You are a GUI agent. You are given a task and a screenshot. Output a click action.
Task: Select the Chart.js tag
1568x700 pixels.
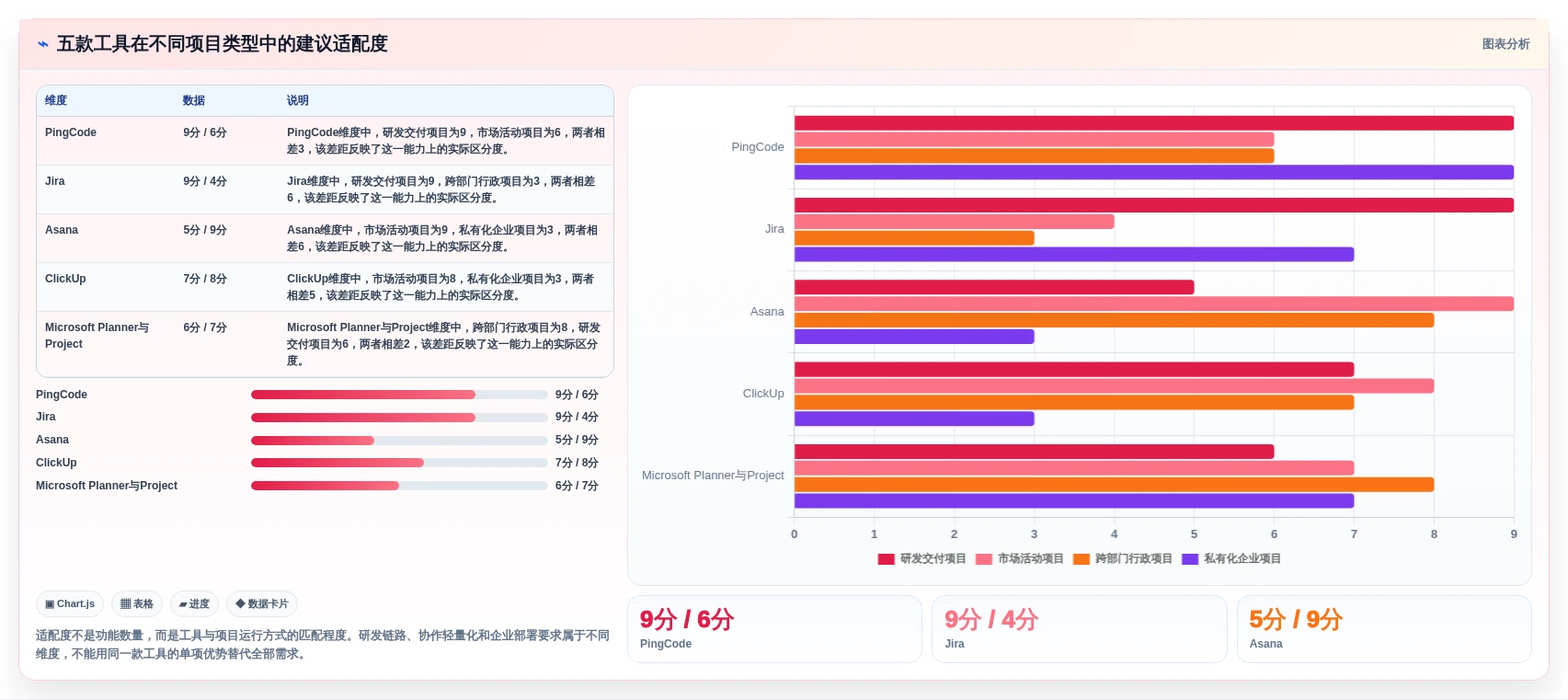pos(70,604)
